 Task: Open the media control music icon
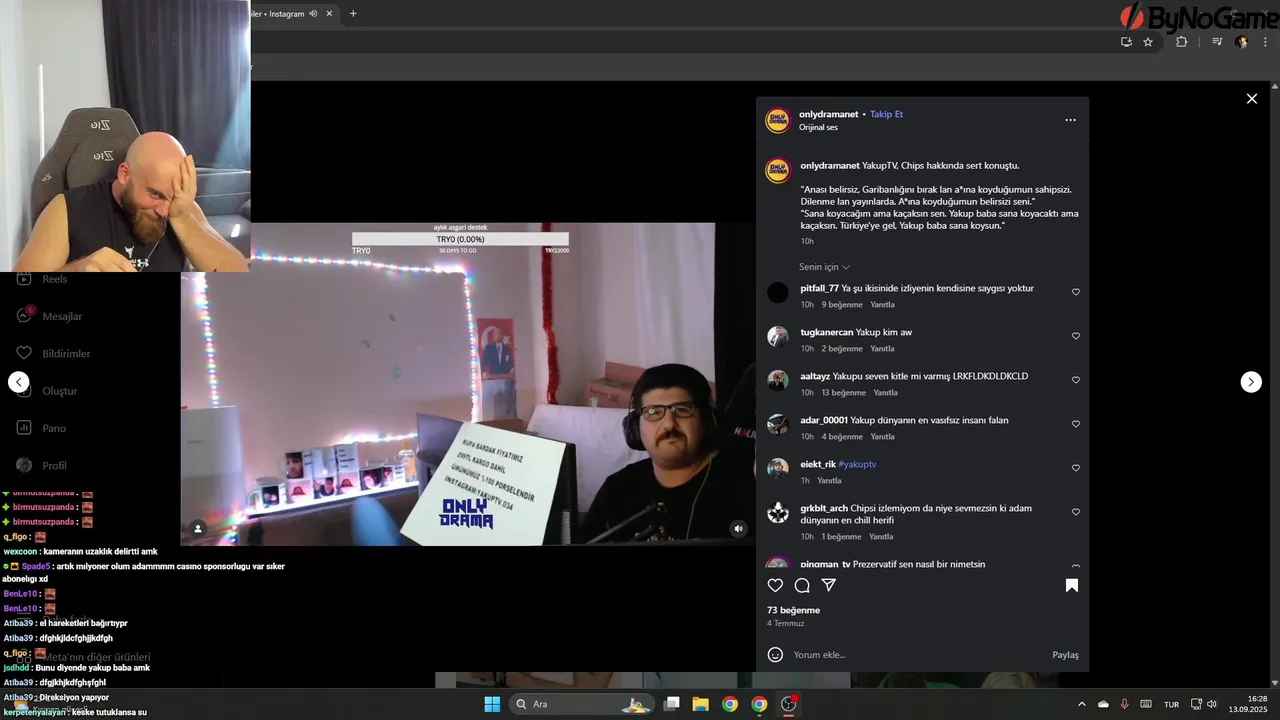pos(1217,42)
